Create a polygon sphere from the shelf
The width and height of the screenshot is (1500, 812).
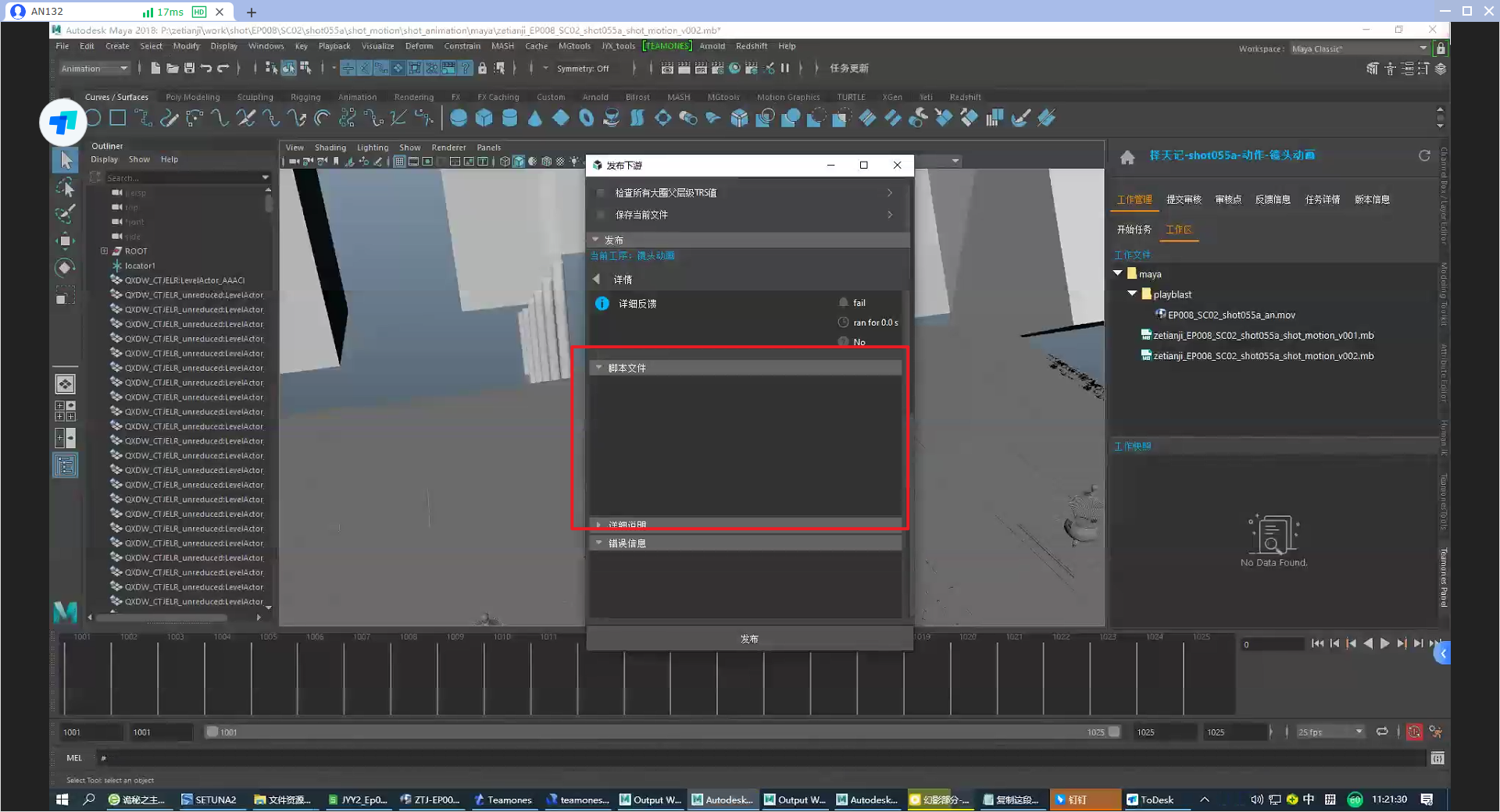[x=459, y=118]
